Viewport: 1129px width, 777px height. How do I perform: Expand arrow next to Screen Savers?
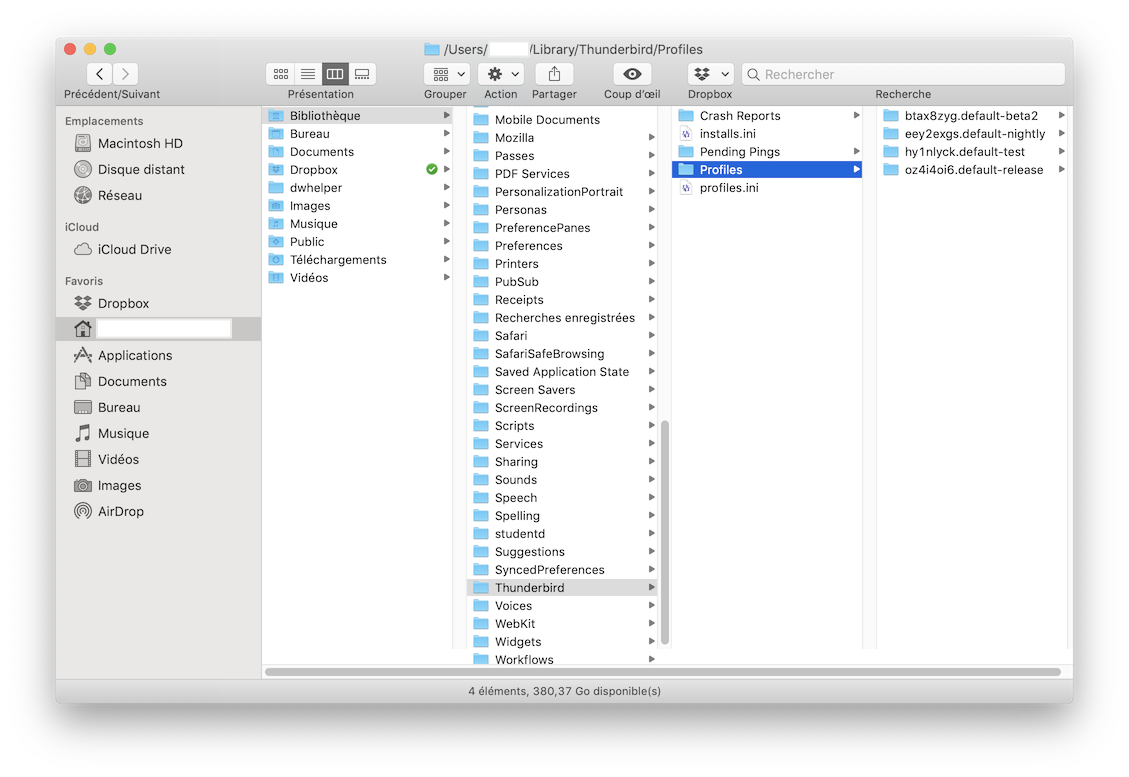pos(652,390)
